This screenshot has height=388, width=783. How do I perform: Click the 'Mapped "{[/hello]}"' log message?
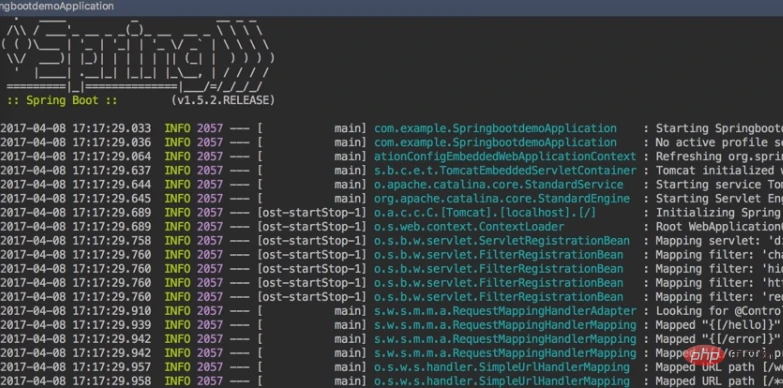coord(718,325)
